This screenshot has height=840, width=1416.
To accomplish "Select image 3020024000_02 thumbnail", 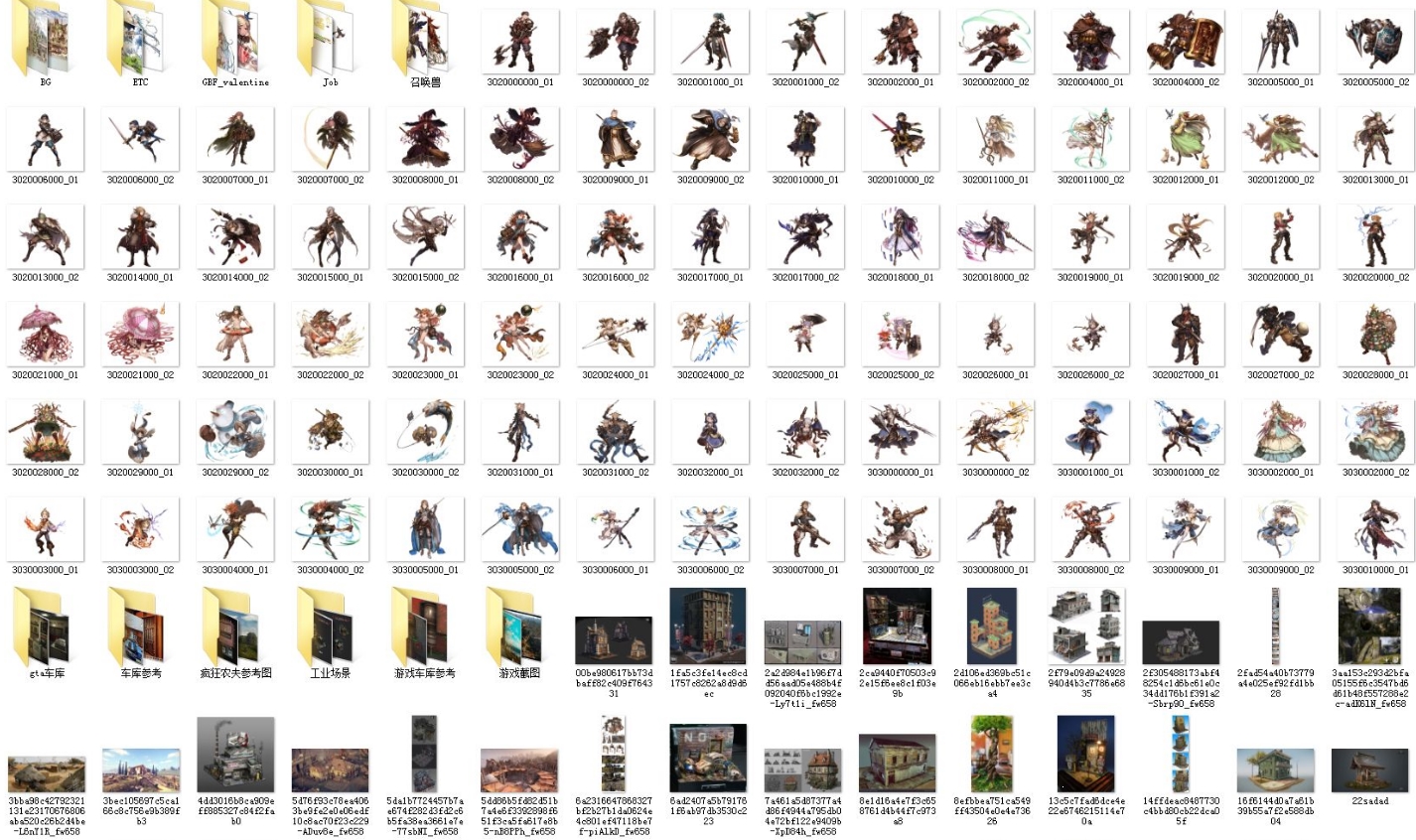I will coord(710,335).
